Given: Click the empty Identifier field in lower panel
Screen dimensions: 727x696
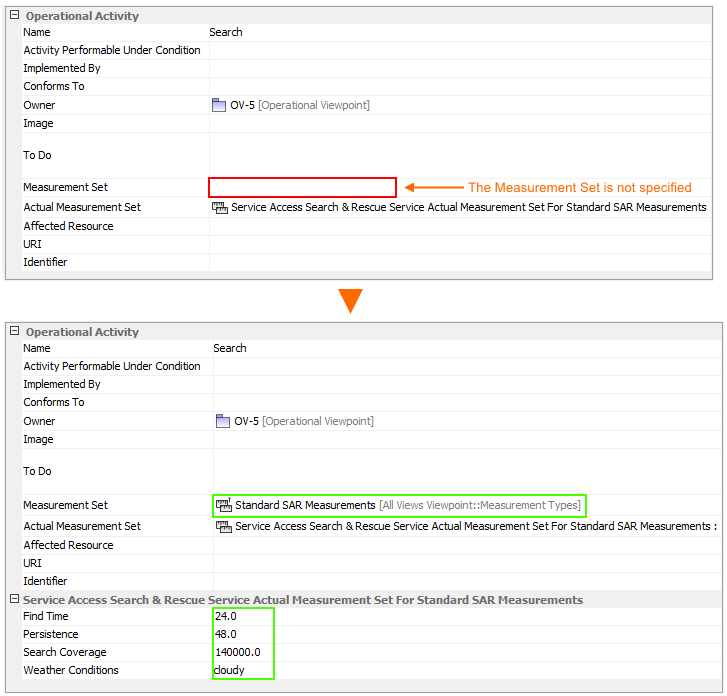Looking at the screenshot, I should 465,581.
